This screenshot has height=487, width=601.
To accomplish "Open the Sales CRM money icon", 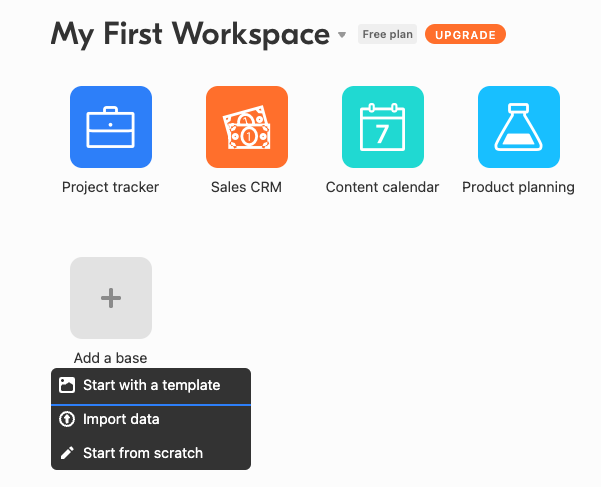I will click(x=247, y=127).
